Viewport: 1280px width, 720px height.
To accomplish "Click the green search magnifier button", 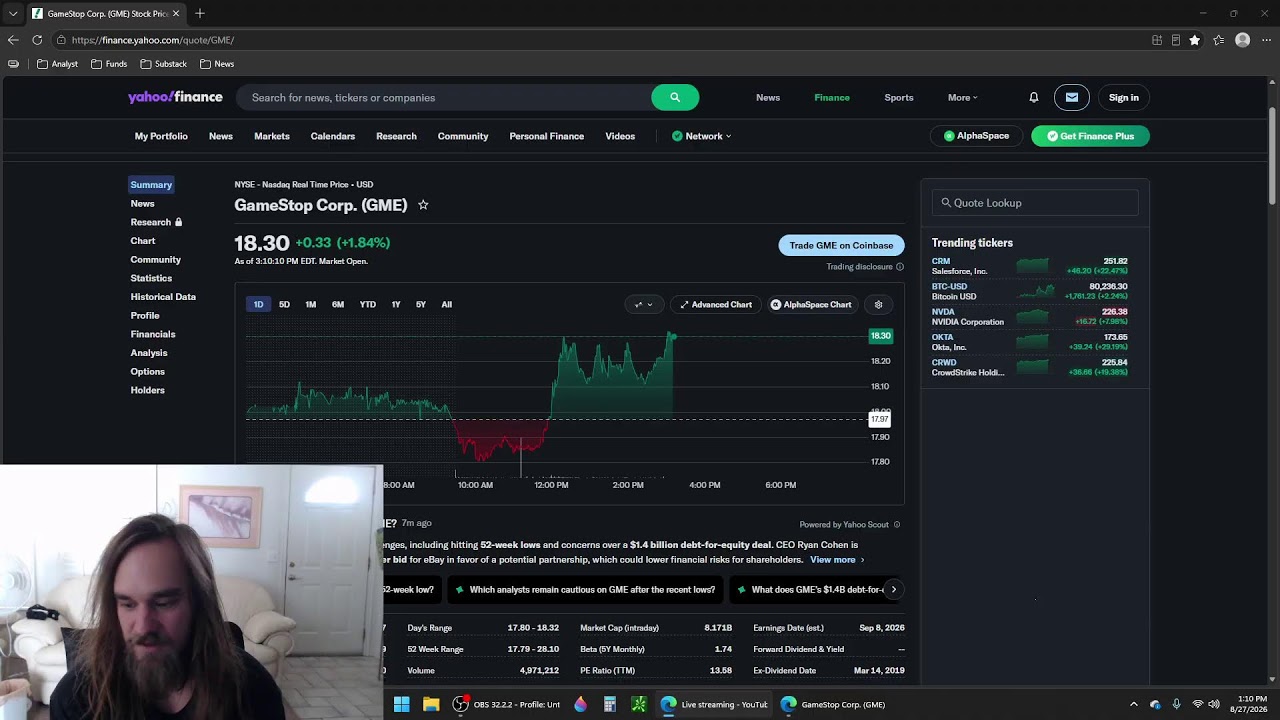I will point(675,97).
